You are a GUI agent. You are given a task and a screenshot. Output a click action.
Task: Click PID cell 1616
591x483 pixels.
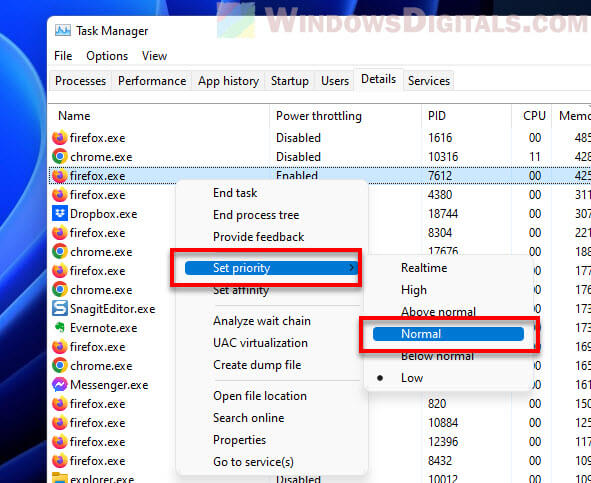(439, 138)
